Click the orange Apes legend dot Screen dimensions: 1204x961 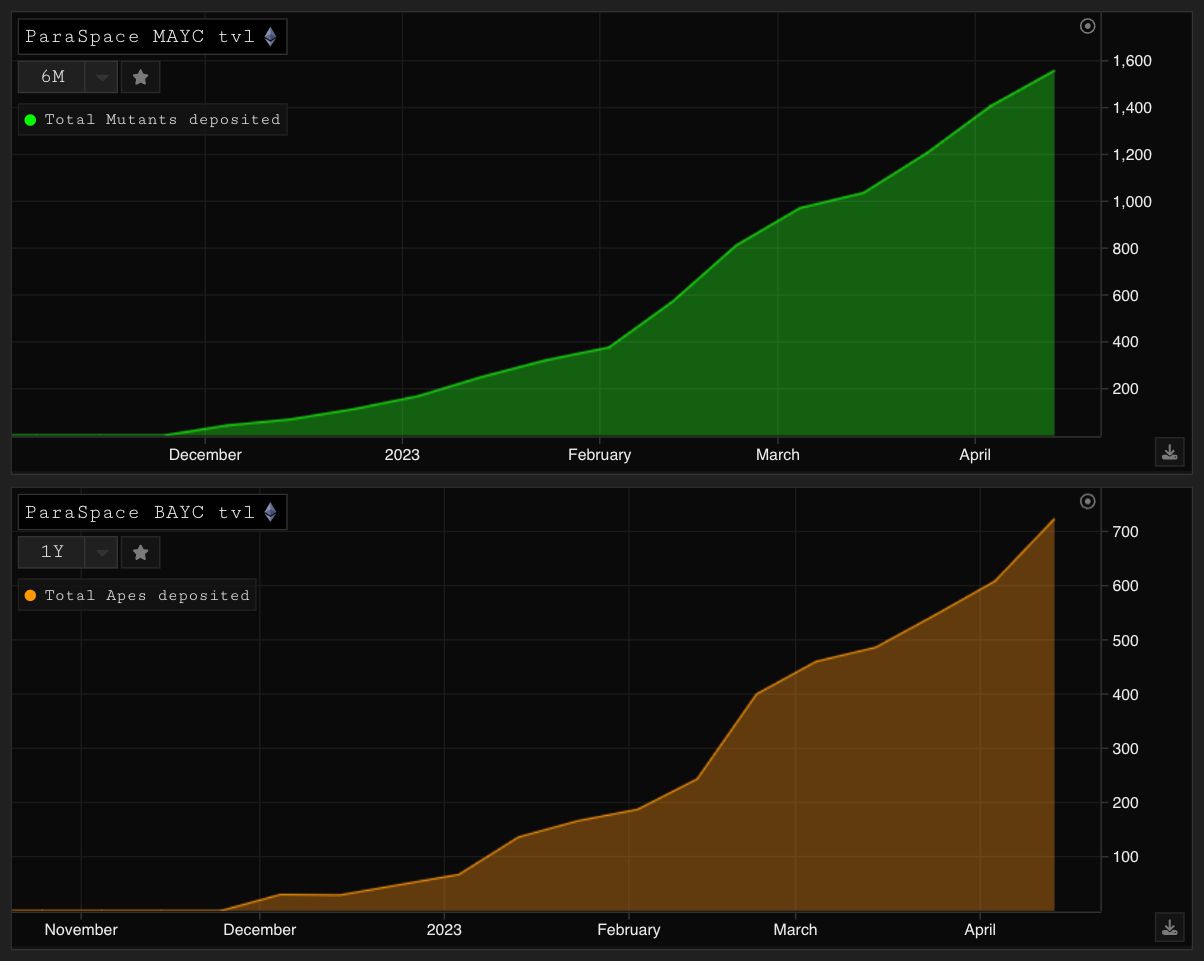(x=30, y=596)
